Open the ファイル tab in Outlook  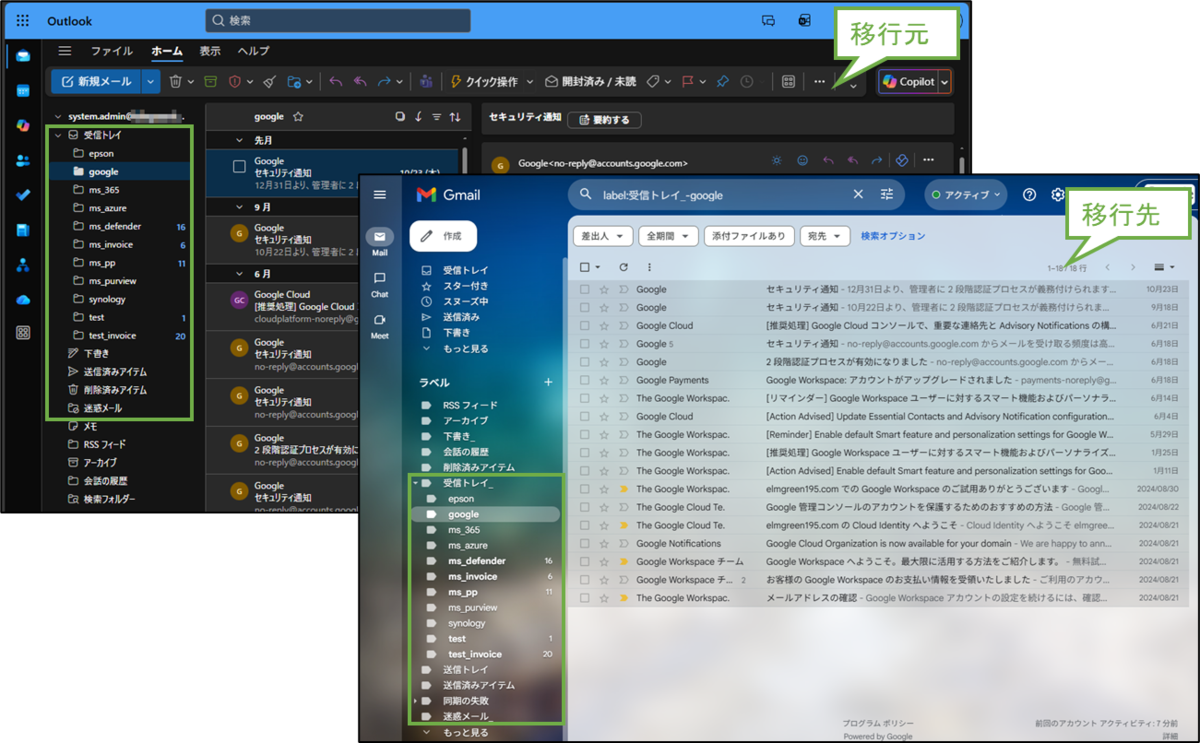(x=111, y=51)
